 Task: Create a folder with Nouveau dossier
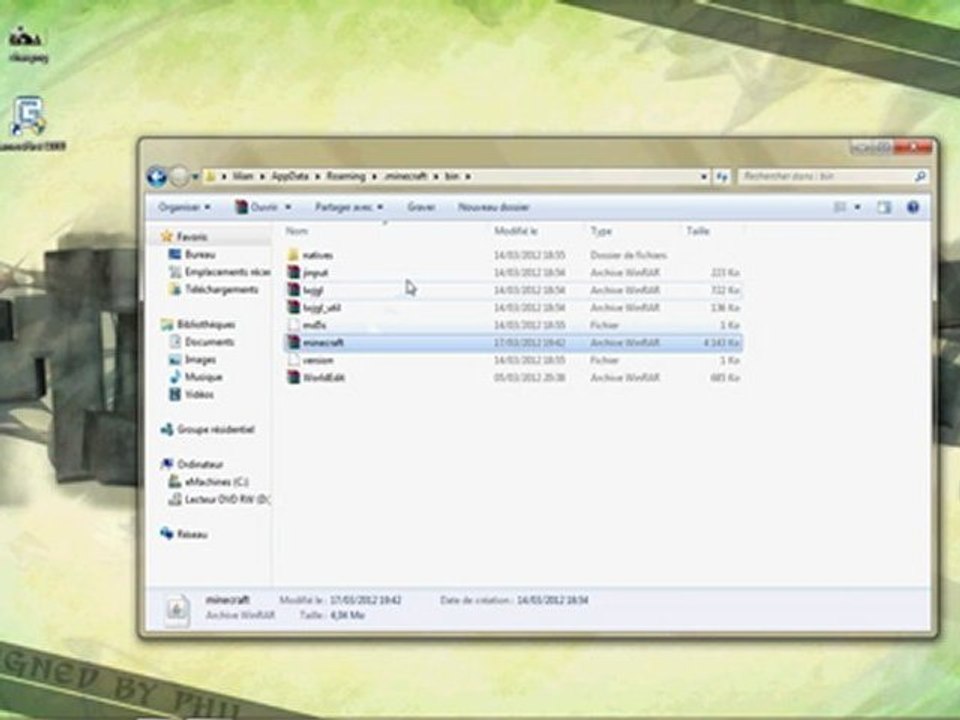coord(493,208)
